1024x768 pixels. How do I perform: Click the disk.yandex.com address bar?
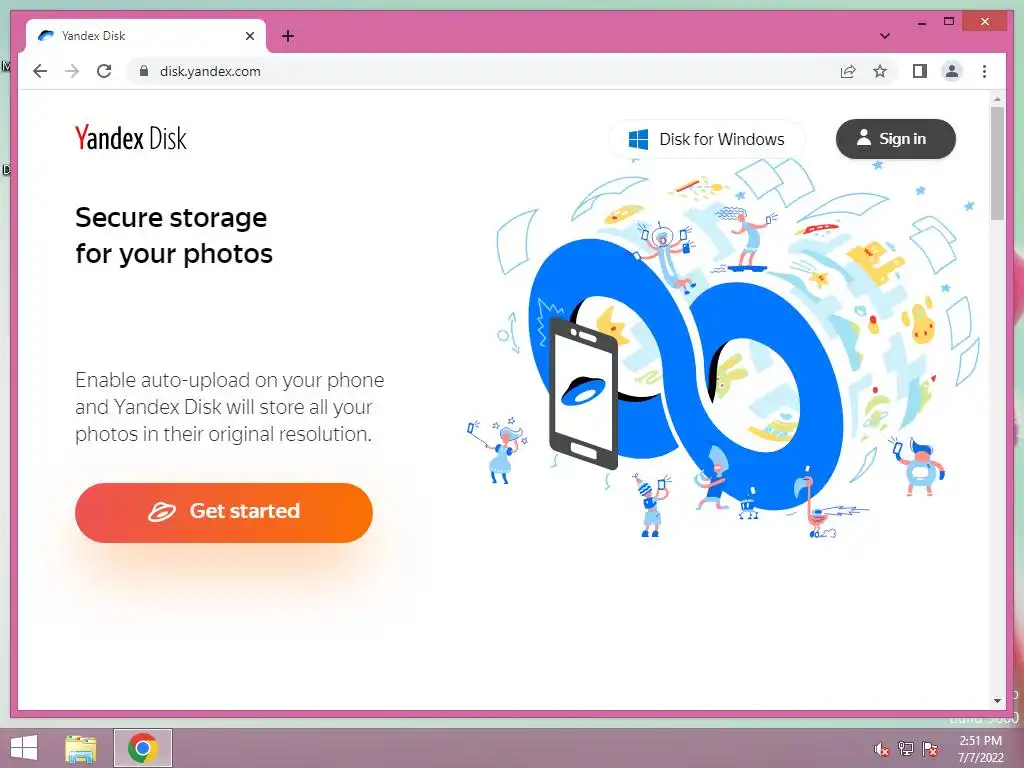(483, 71)
